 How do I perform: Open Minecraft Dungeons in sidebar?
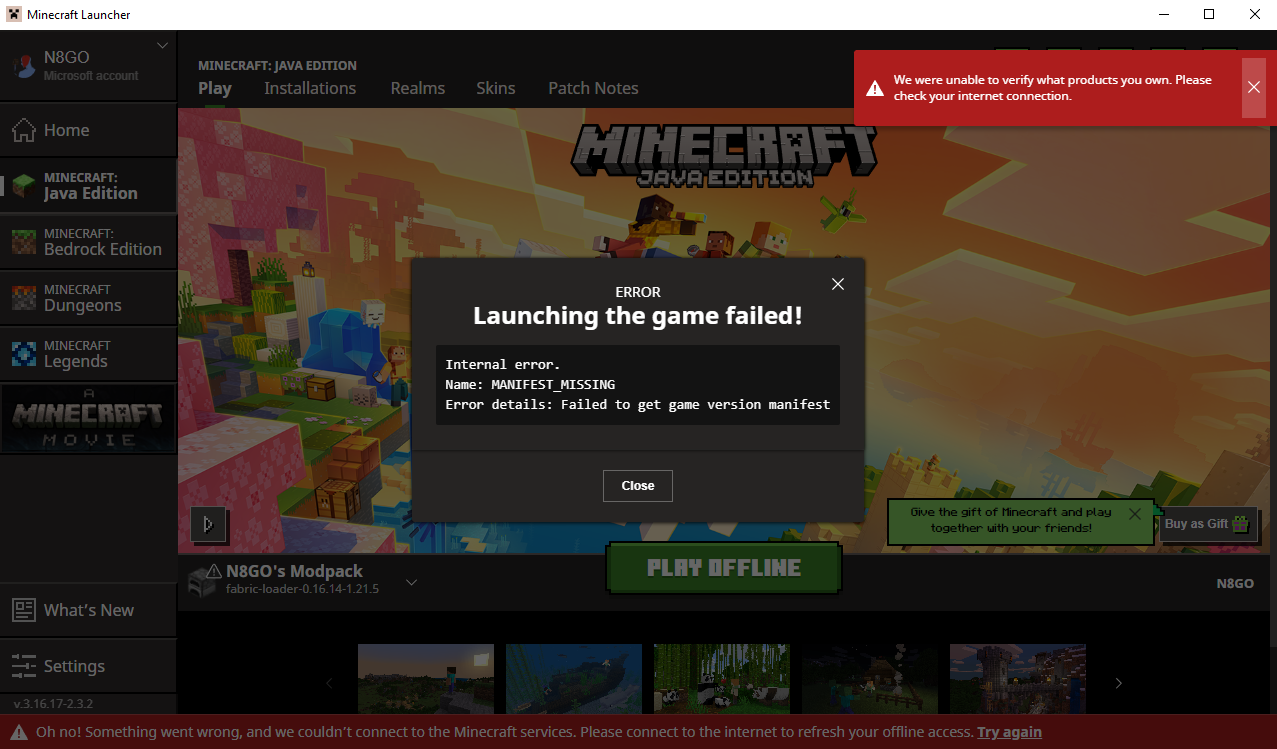pyautogui.click(x=88, y=298)
